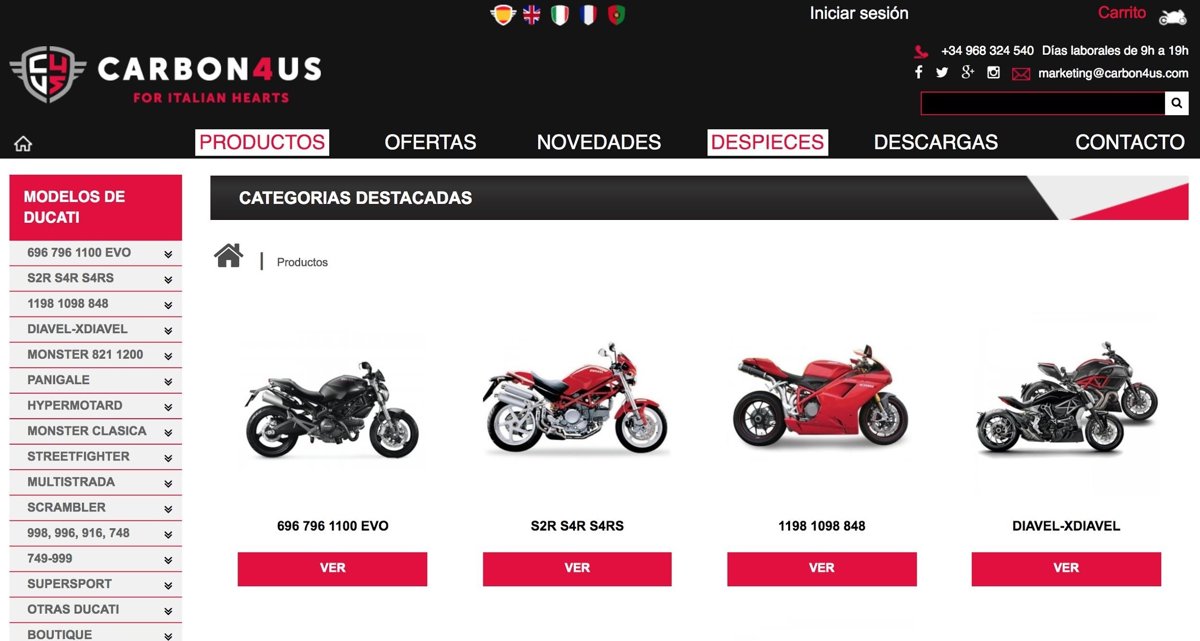The image size is (1200, 641).
Task: Select the Italian flag language icon
Action: [x=560, y=15]
